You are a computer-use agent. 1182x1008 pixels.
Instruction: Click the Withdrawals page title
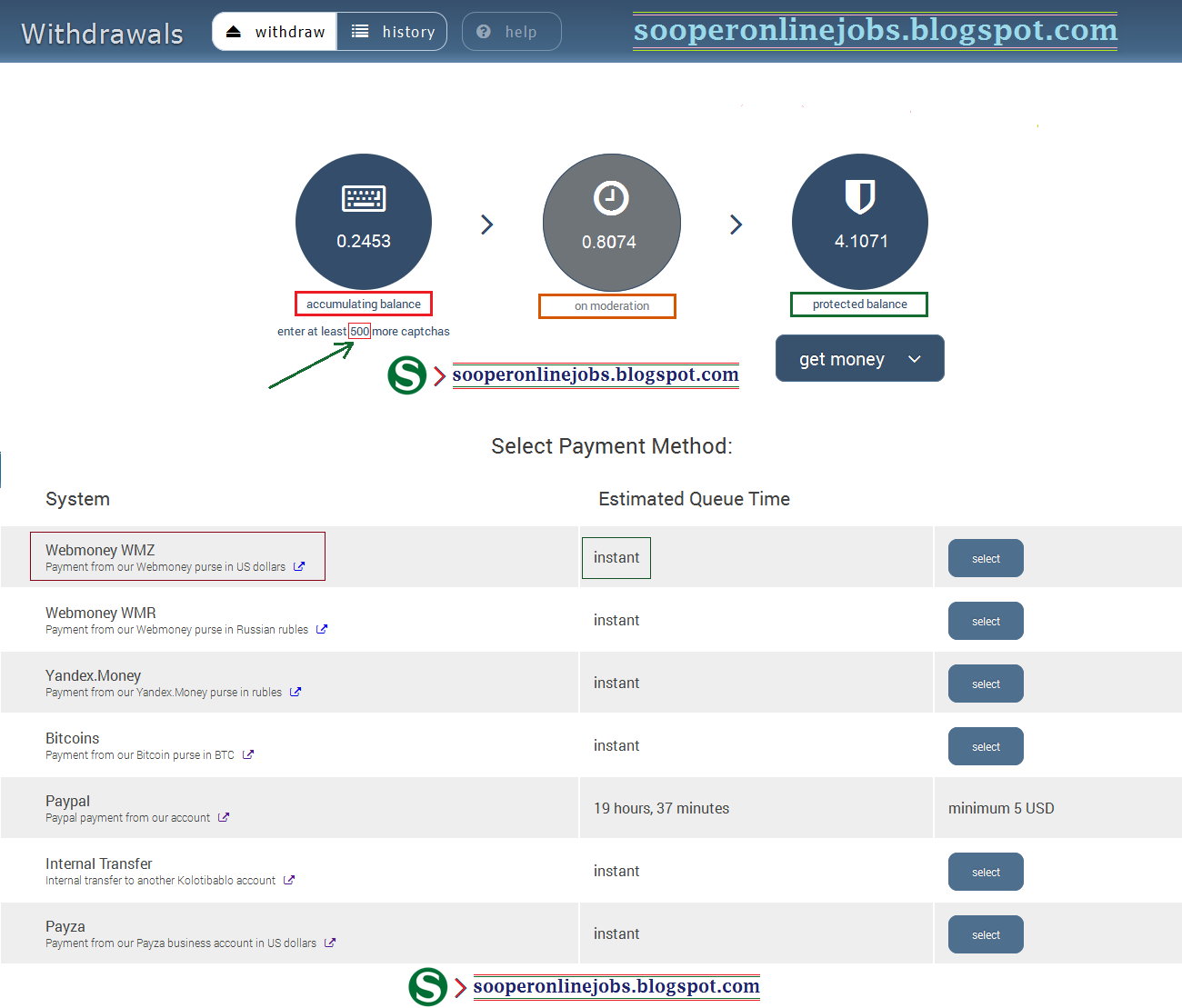(x=103, y=34)
